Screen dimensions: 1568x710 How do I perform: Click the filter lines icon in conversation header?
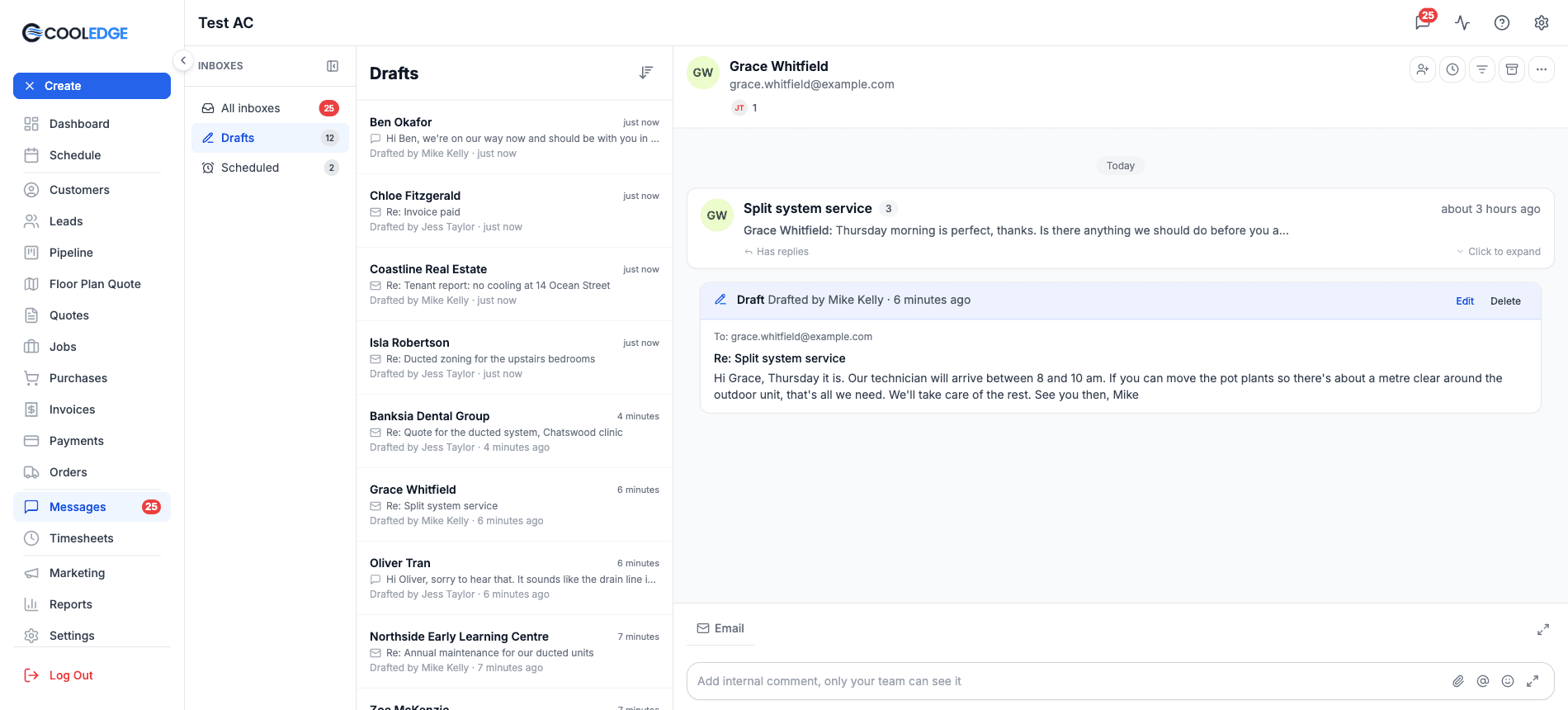(1482, 69)
